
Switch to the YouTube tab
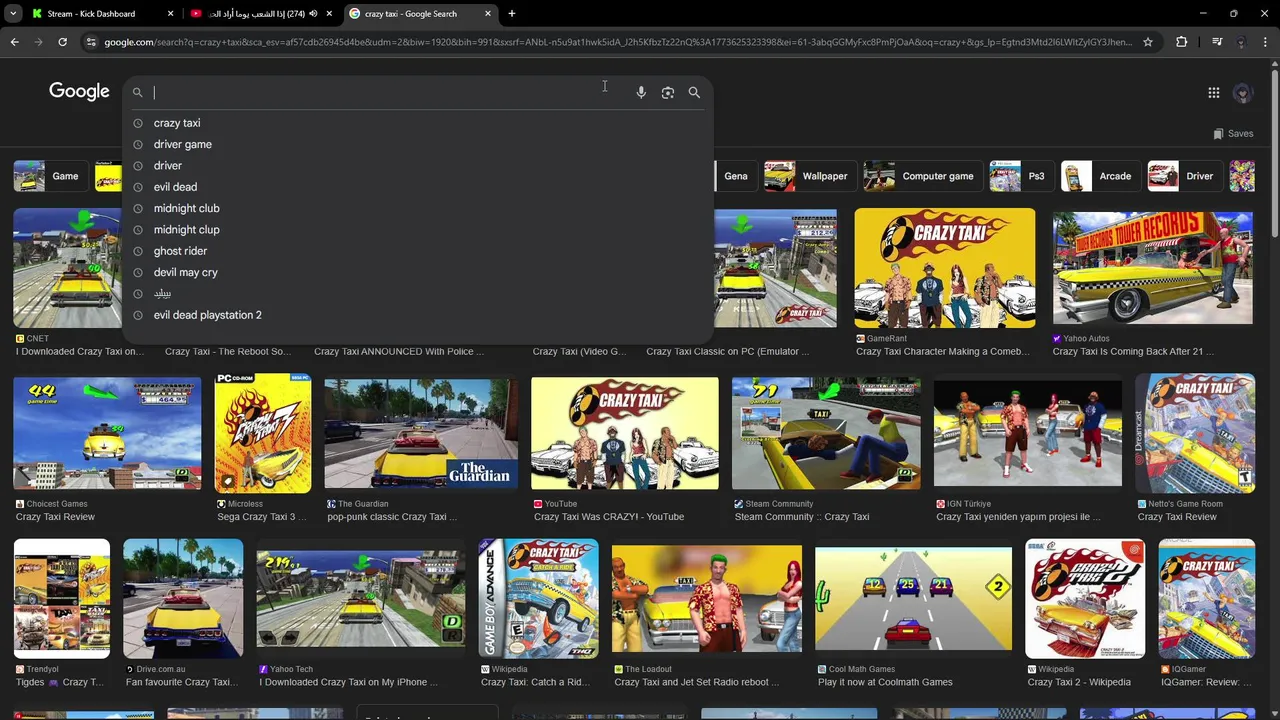click(x=262, y=14)
